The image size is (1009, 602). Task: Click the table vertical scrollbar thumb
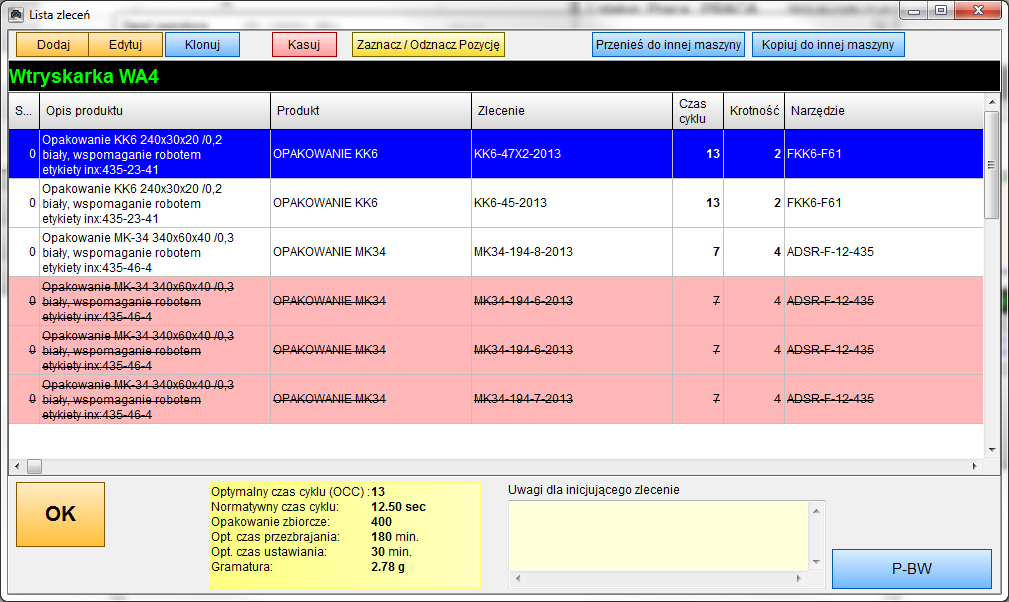(x=992, y=165)
